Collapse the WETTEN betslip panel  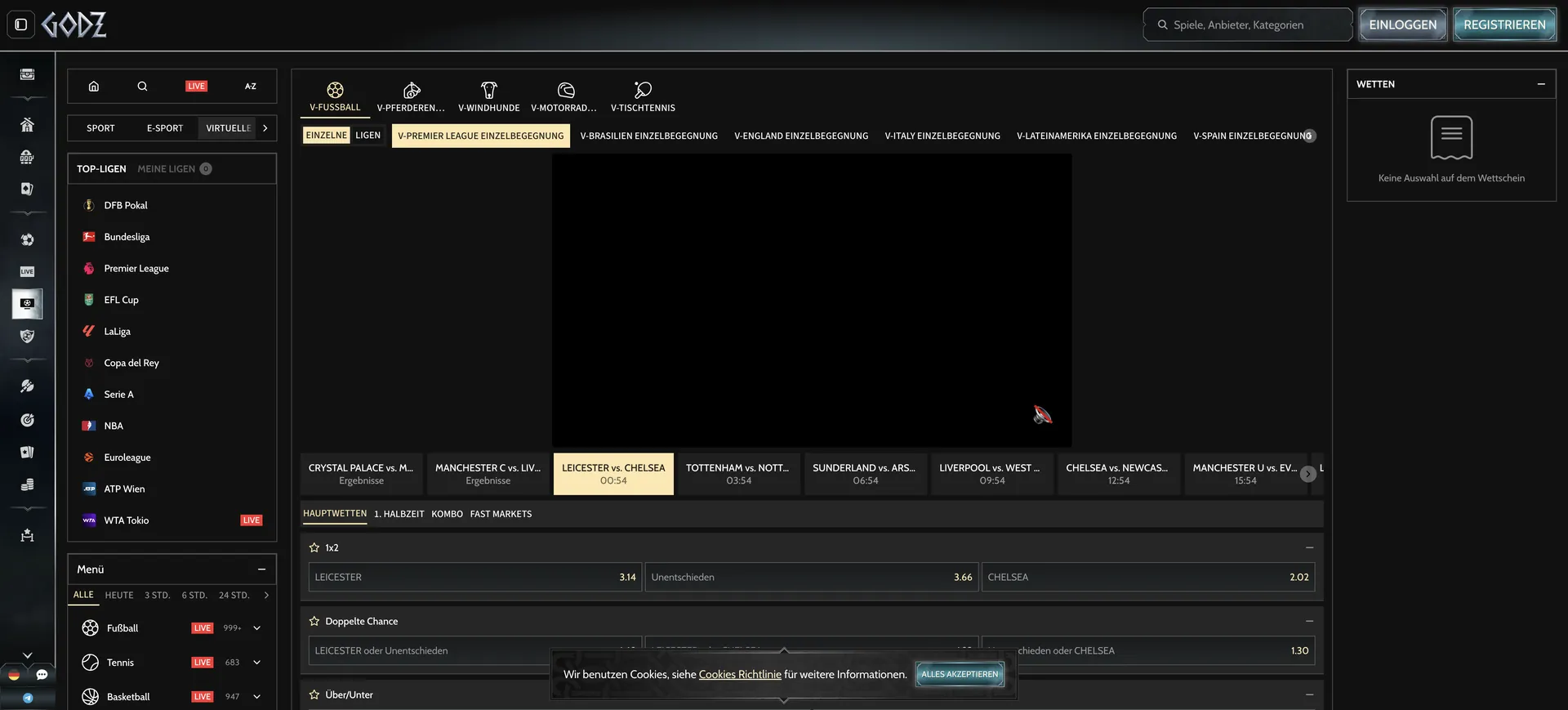pyautogui.click(x=1541, y=84)
